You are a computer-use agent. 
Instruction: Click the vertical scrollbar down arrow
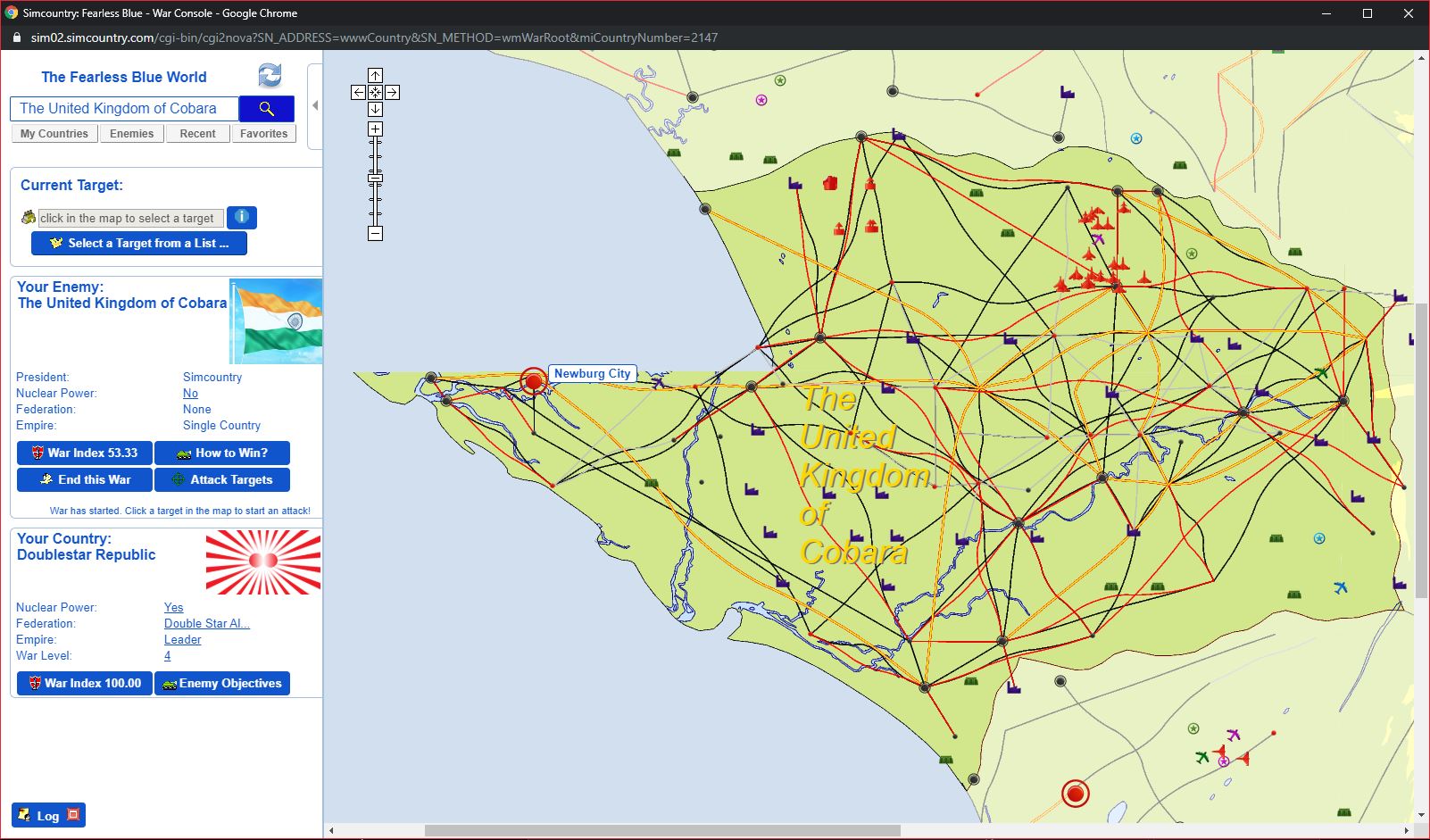click(1421, 815)
